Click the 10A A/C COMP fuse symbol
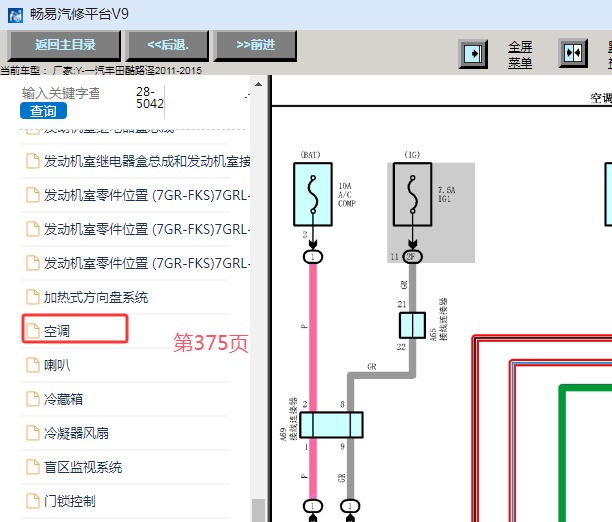Screen dimensions: 612x522 tap(313, 194)
